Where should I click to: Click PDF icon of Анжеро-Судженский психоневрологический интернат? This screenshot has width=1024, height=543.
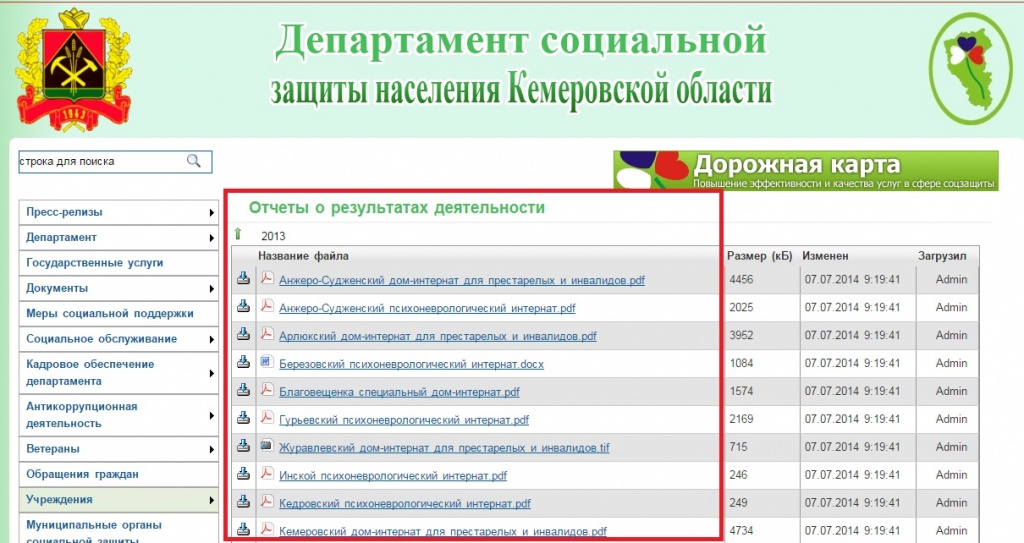click(x=266, y=306)
